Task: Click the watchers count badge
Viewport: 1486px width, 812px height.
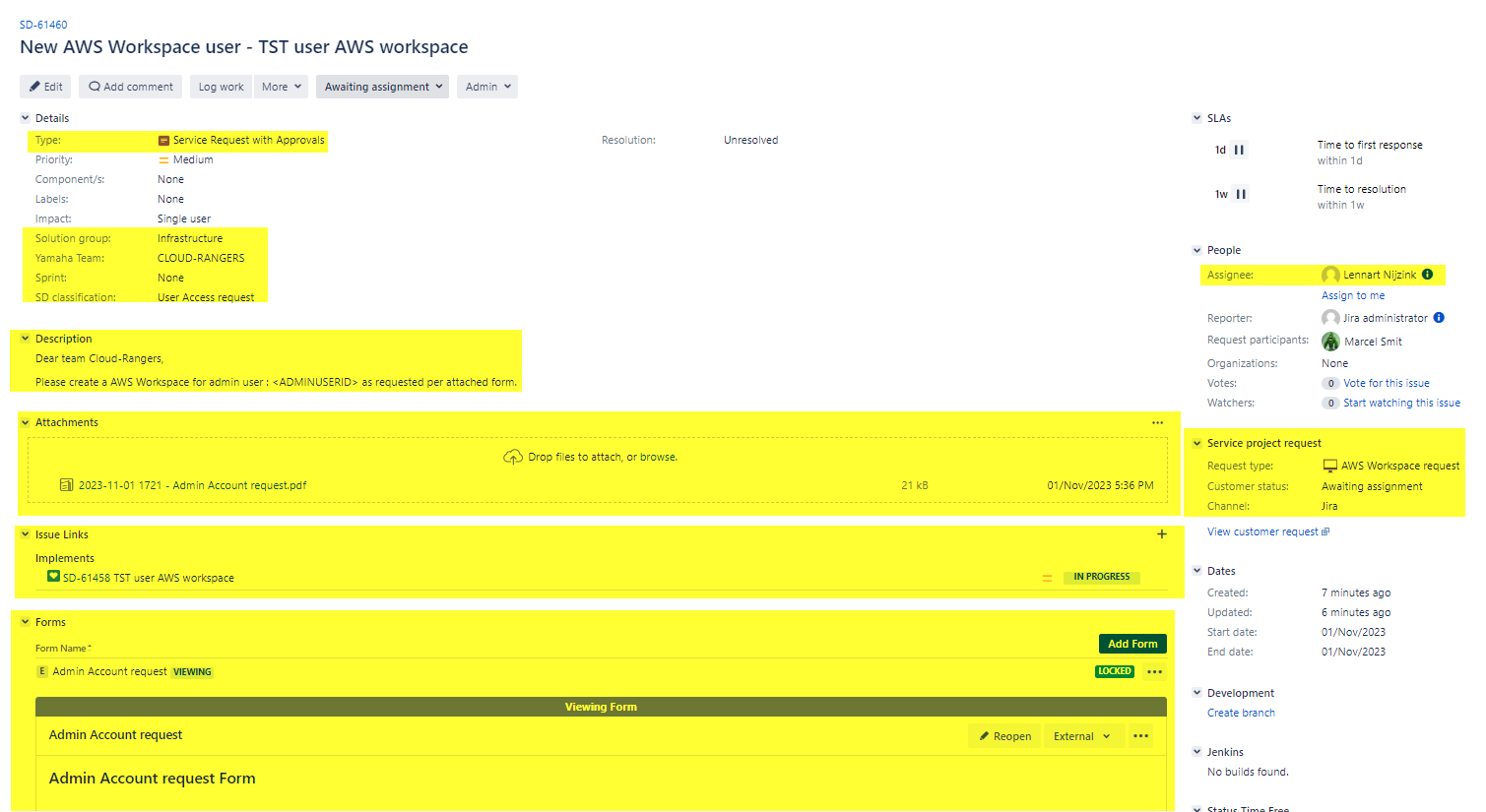Action: pyautogui.click(x=1330, y=404)
